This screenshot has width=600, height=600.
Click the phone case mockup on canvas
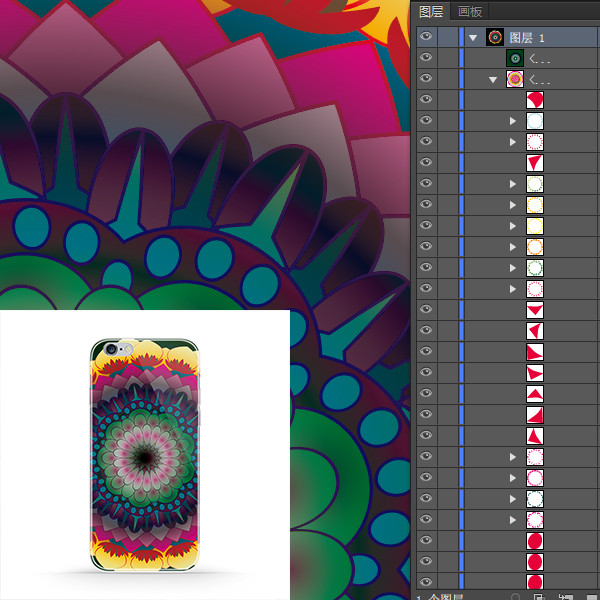pyautogui.click(x=145, y=455)
